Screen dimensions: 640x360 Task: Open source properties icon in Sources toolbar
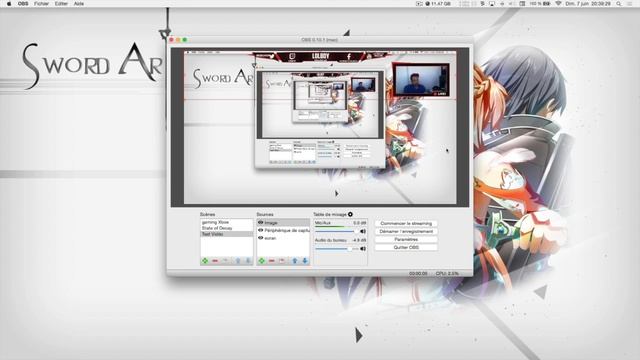point(282,261)
